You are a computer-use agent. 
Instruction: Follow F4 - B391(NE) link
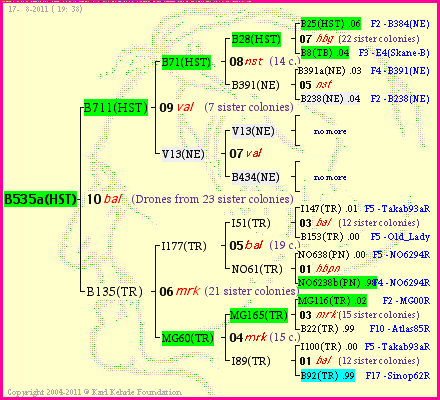400,71
